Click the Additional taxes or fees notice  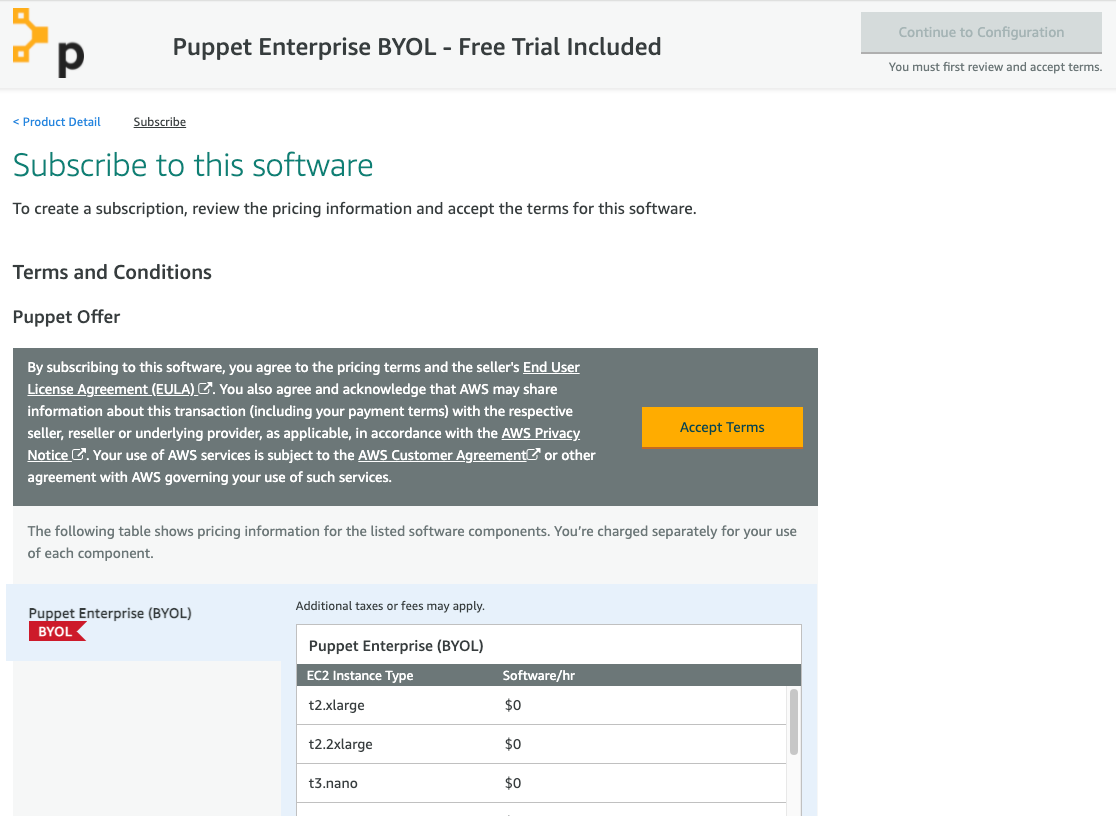pyautogui.click(x=390, y=606)
